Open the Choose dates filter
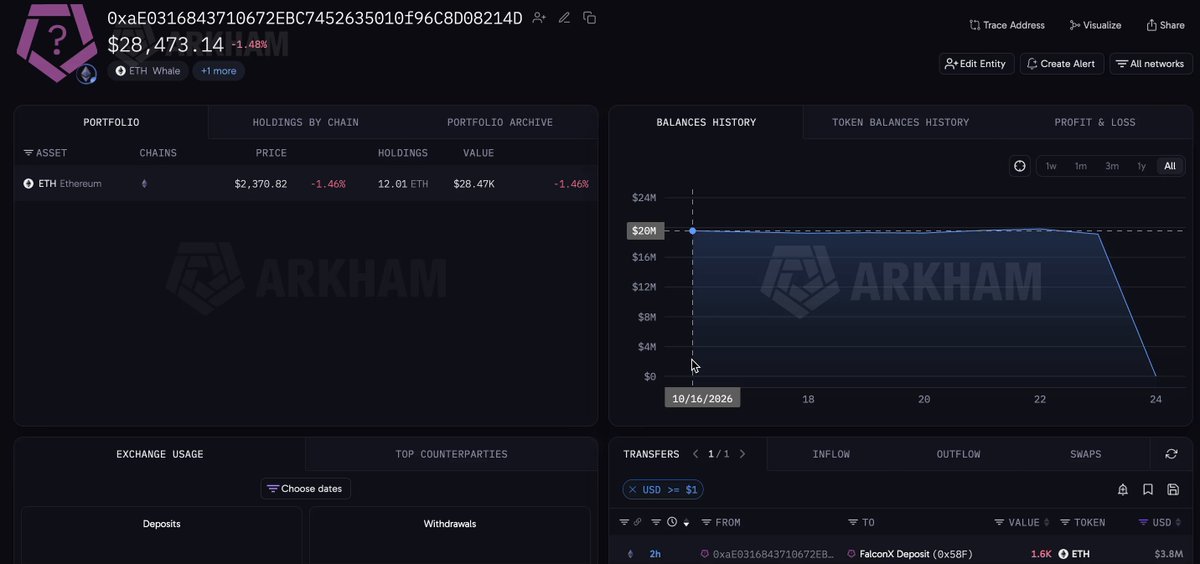 point(306,489)
